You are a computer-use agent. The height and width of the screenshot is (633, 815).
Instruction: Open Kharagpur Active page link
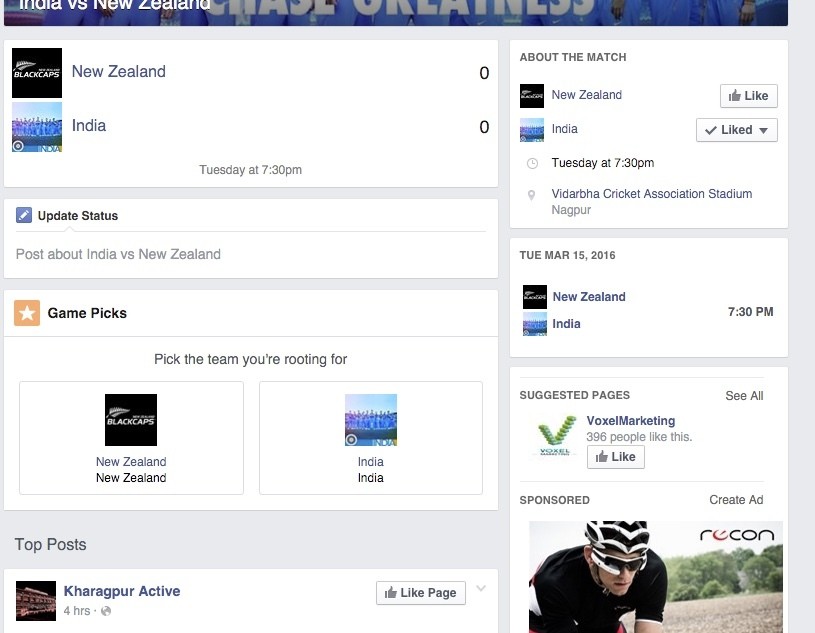tap(122, 591)
